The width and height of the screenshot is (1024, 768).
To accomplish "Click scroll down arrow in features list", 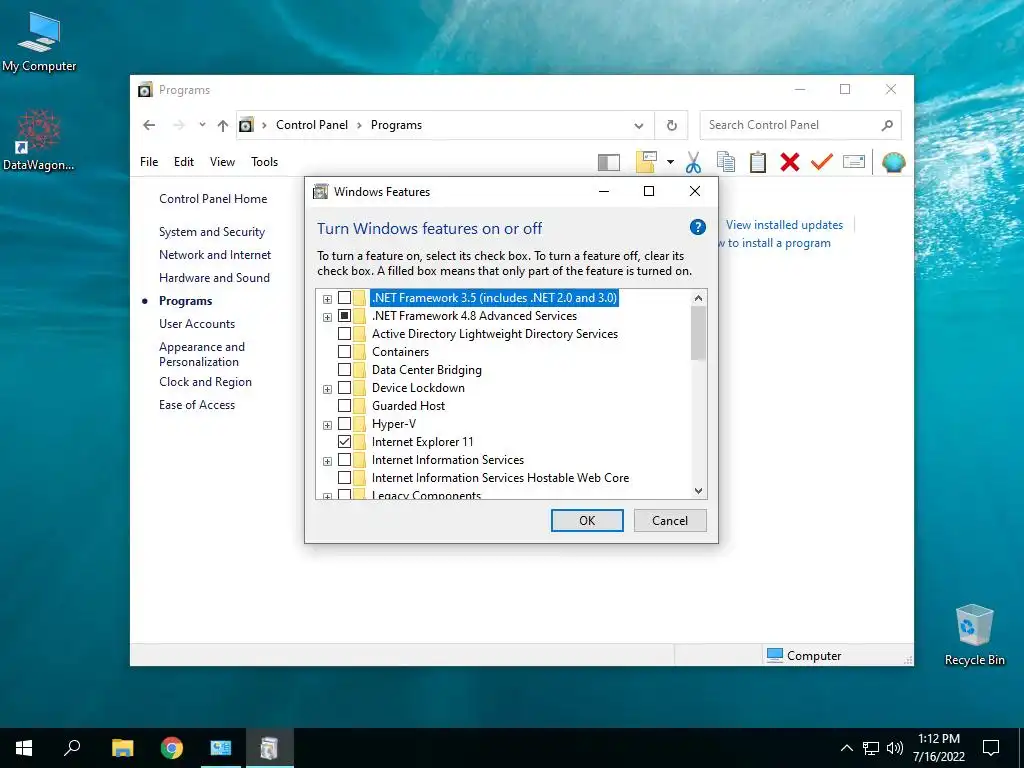I will point(698,490).
